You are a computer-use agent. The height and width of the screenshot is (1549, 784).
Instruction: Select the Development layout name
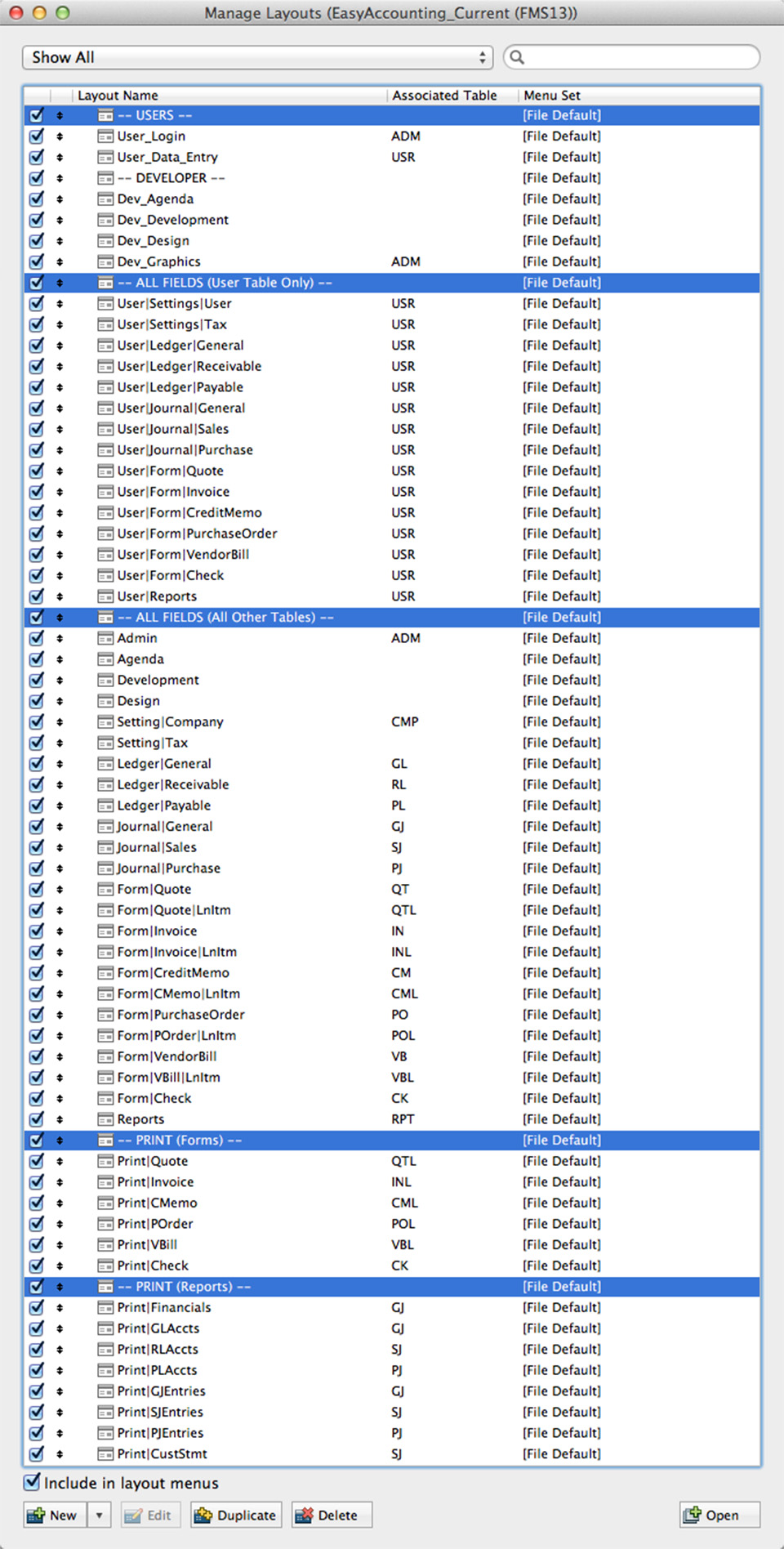point(158,681)
